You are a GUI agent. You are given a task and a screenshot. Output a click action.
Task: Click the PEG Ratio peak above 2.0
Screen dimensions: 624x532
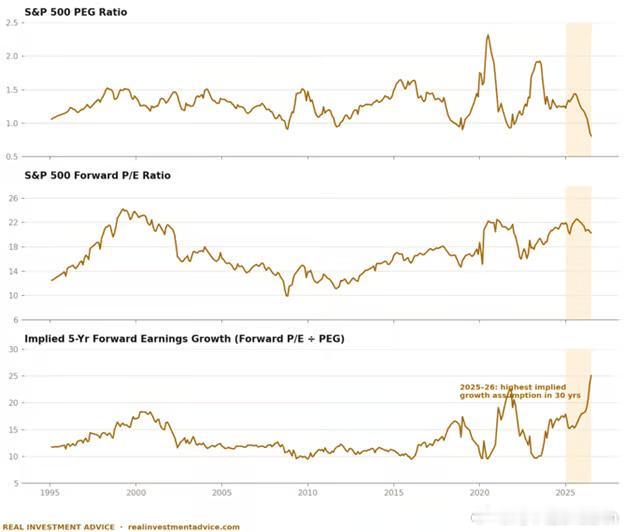pyautogui.click(x=488, y=35)
